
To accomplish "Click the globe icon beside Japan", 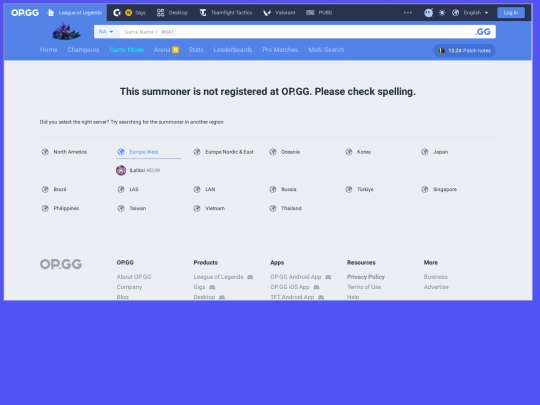I will pos(425,152).
